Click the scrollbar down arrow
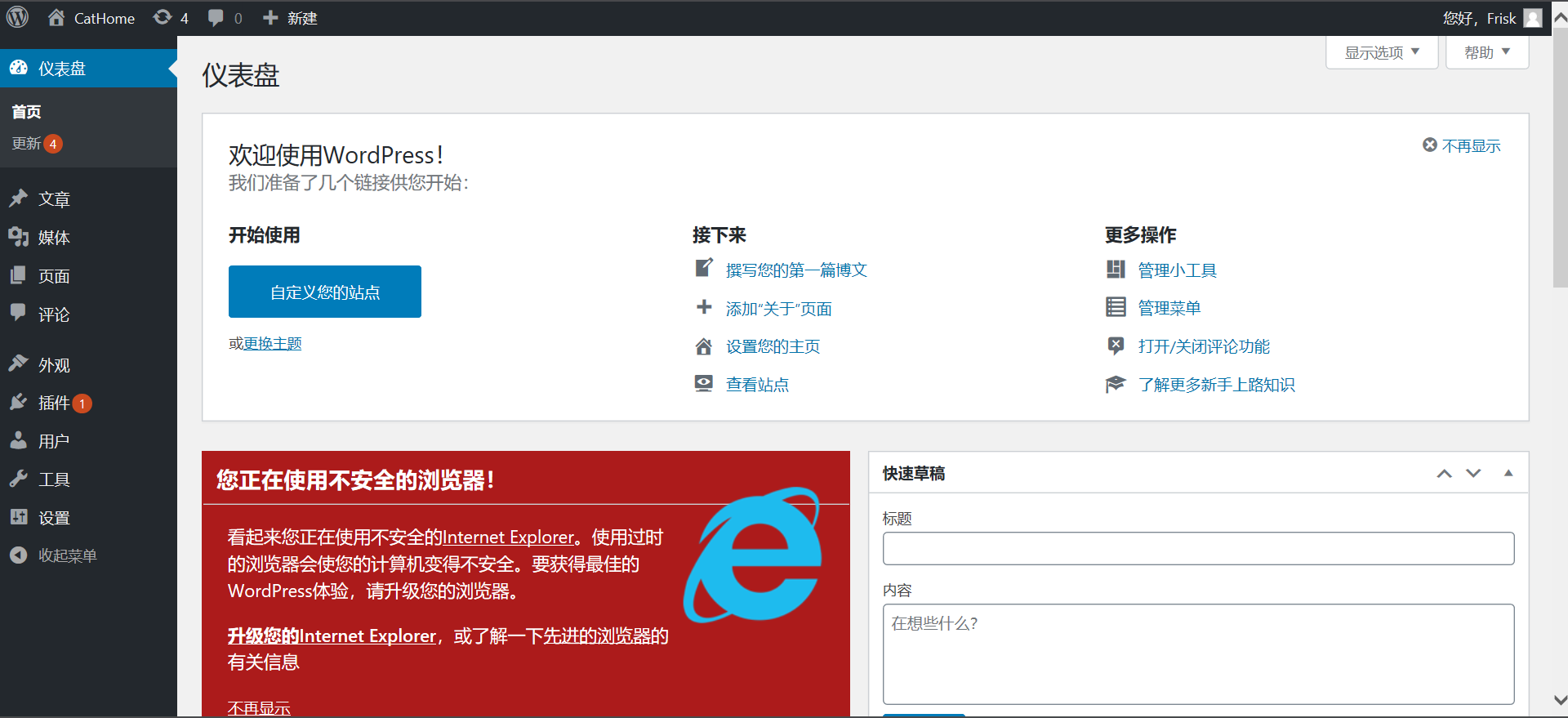 [1560, 700]
